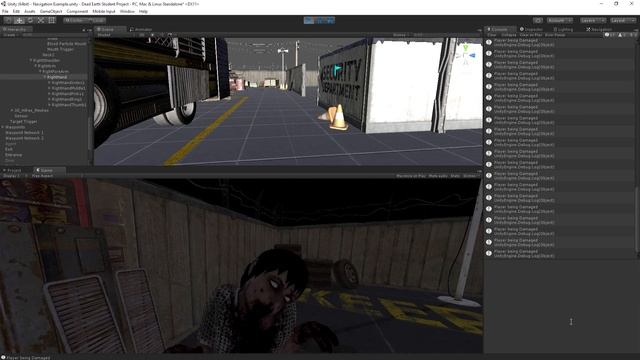Open the Mobile Input menu
This screenshot has height=360, width=640.
tap(104, 11)
